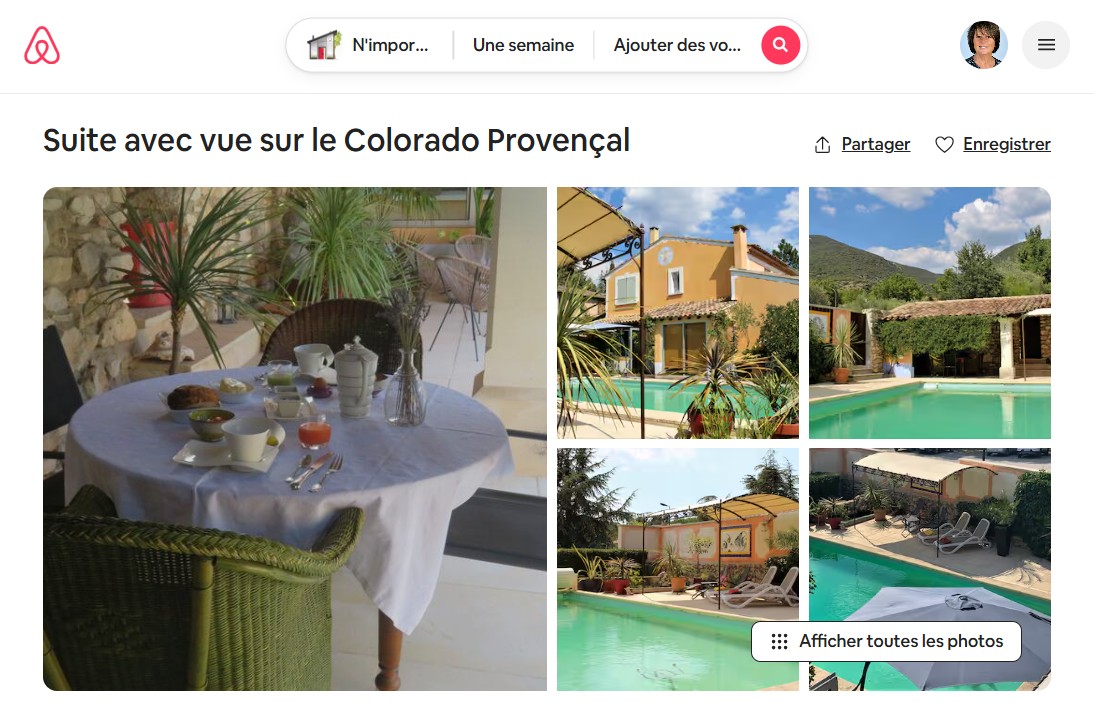Click the share upload icon
Viewport: 1093px width, 703px height.
tap(823, 144)
